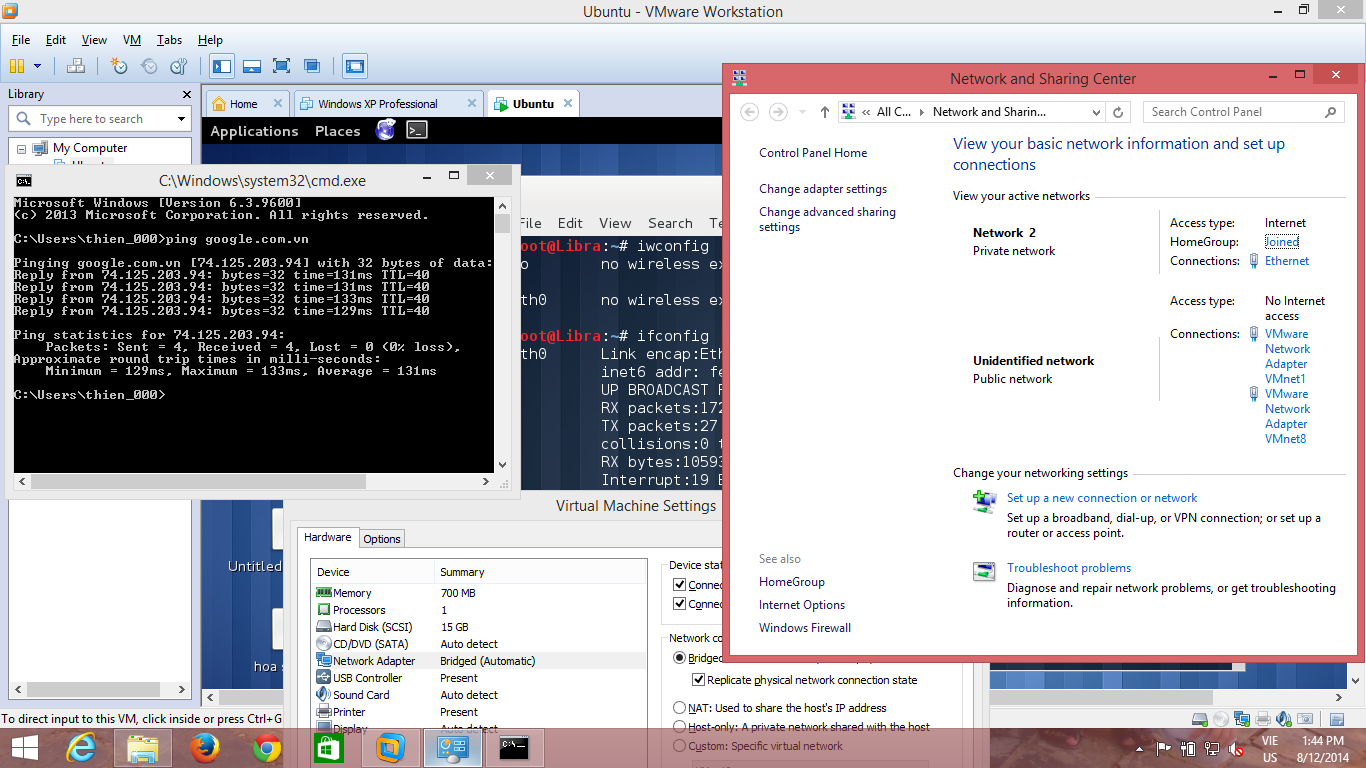Open File Explorer from the taskbar

[x=143, y=747]
